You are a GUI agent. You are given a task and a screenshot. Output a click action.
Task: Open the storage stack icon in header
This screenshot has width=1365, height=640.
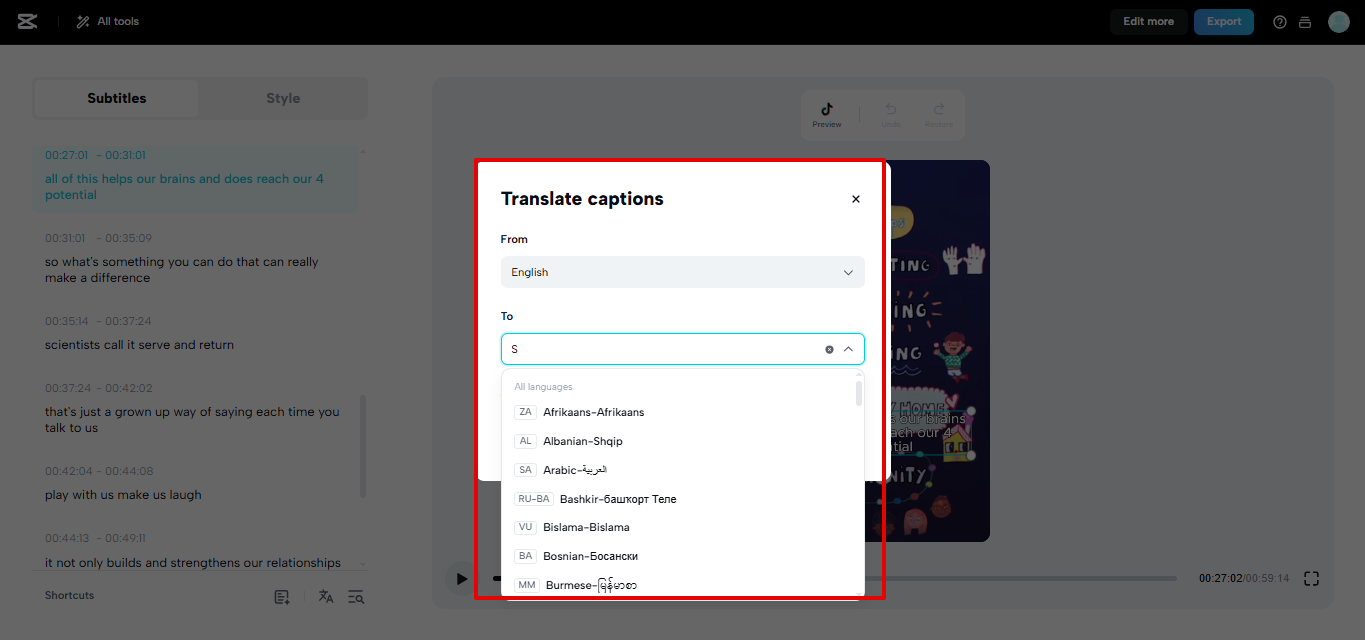point(1304,22)
